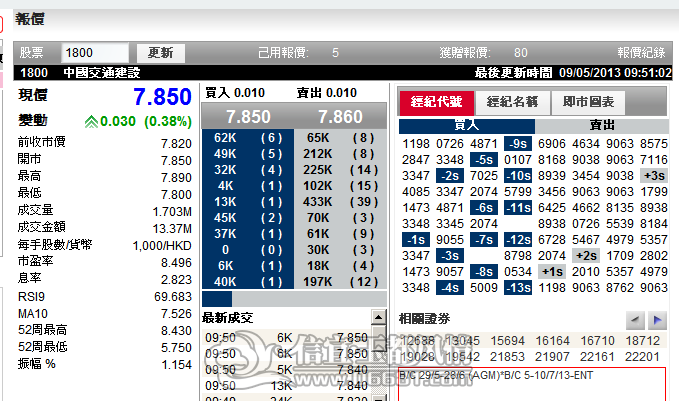Click the 52周最高 value 8.430
Image resolution: width=679 pixels, height=401 pixels.
click(176, 331)
